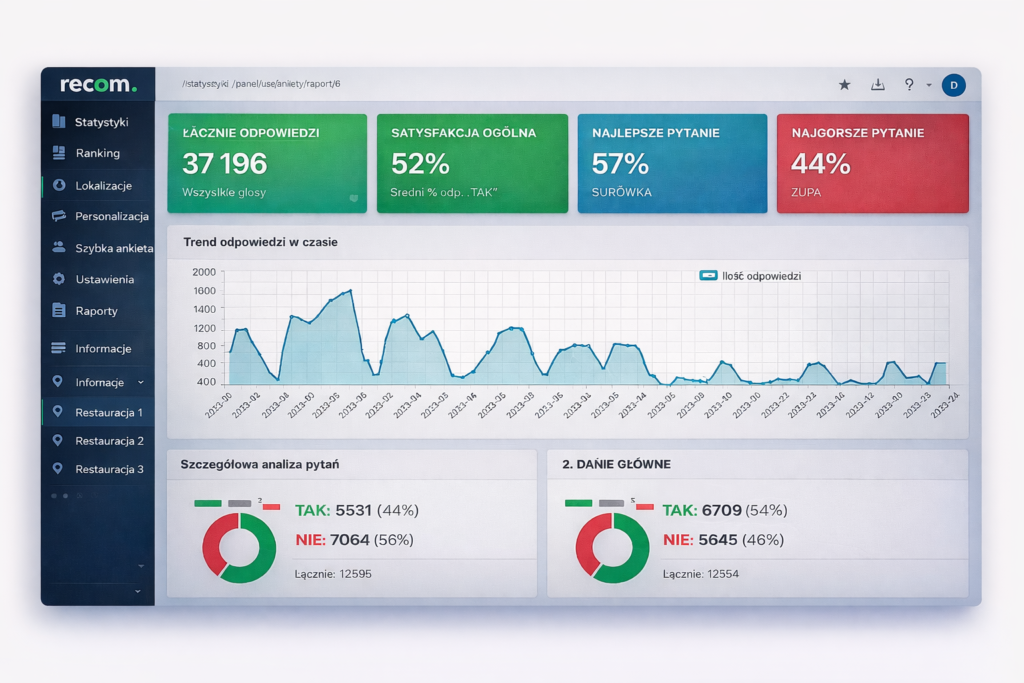
Task: Open the dropdown arrow beside help icon
Action: click(929, 86)
